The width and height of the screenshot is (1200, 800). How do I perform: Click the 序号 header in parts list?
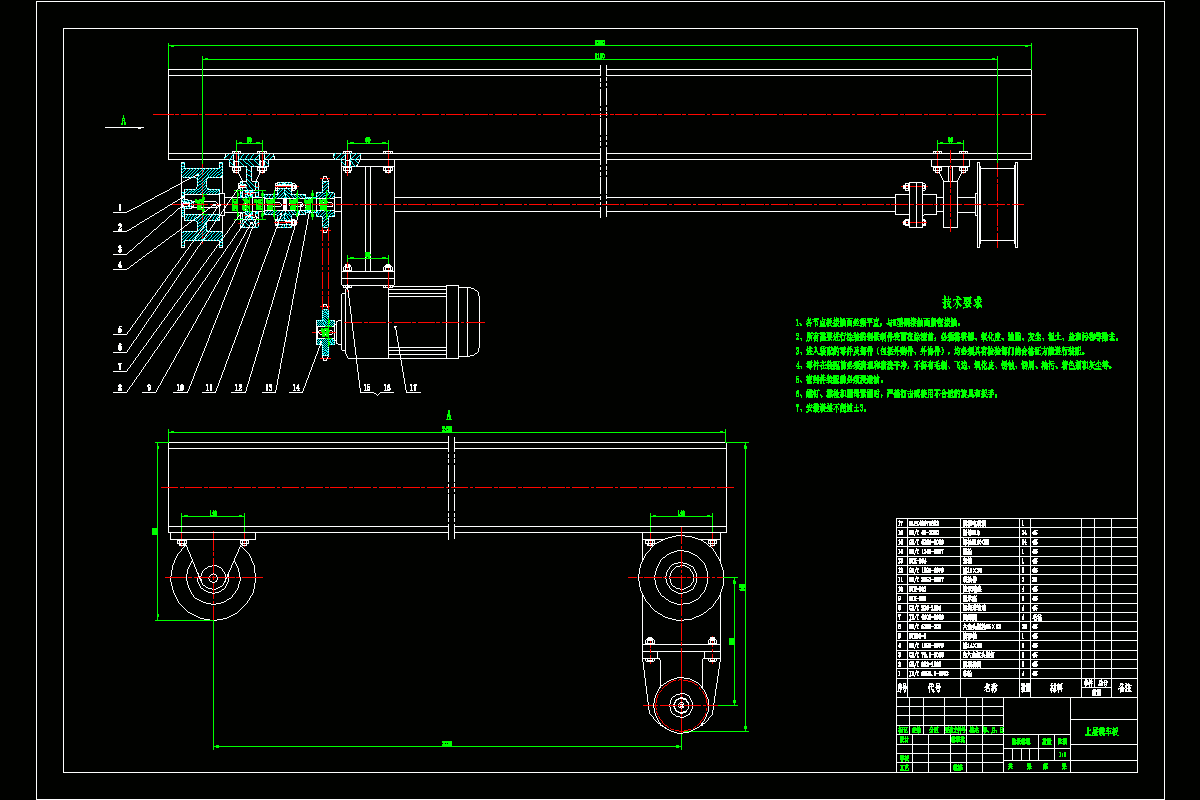pos(902,688)
